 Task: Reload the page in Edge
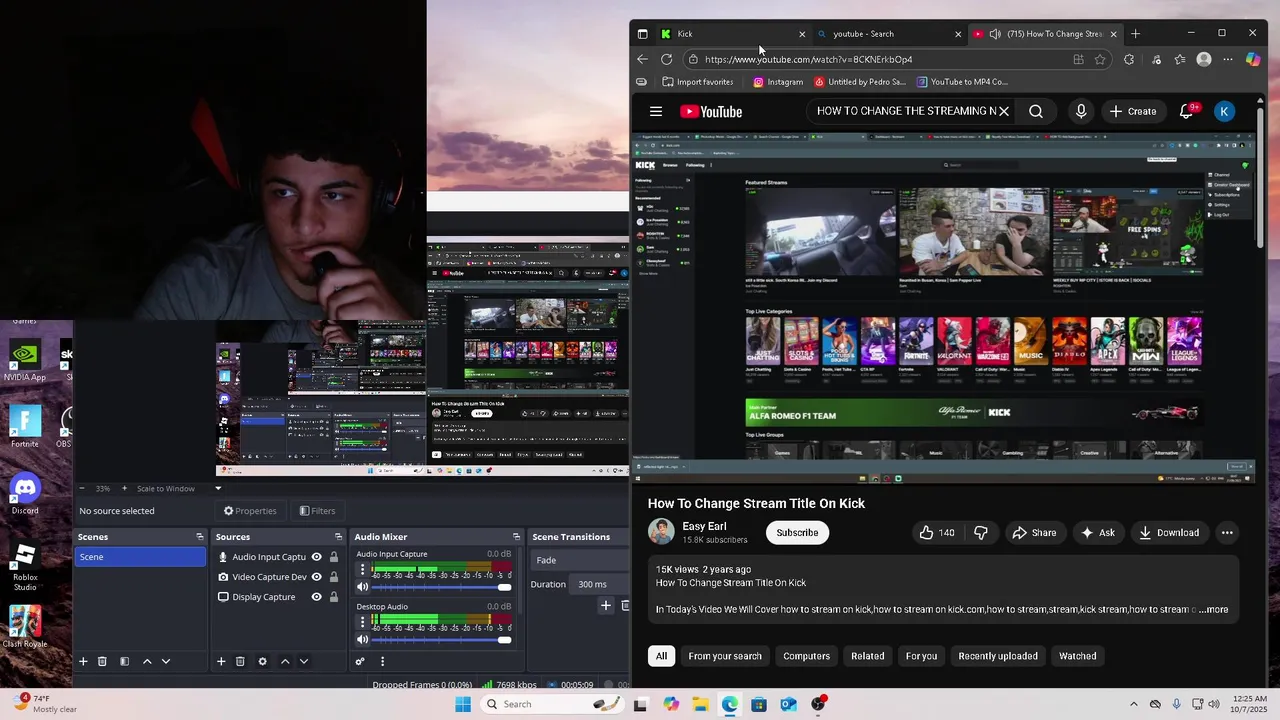667,59
